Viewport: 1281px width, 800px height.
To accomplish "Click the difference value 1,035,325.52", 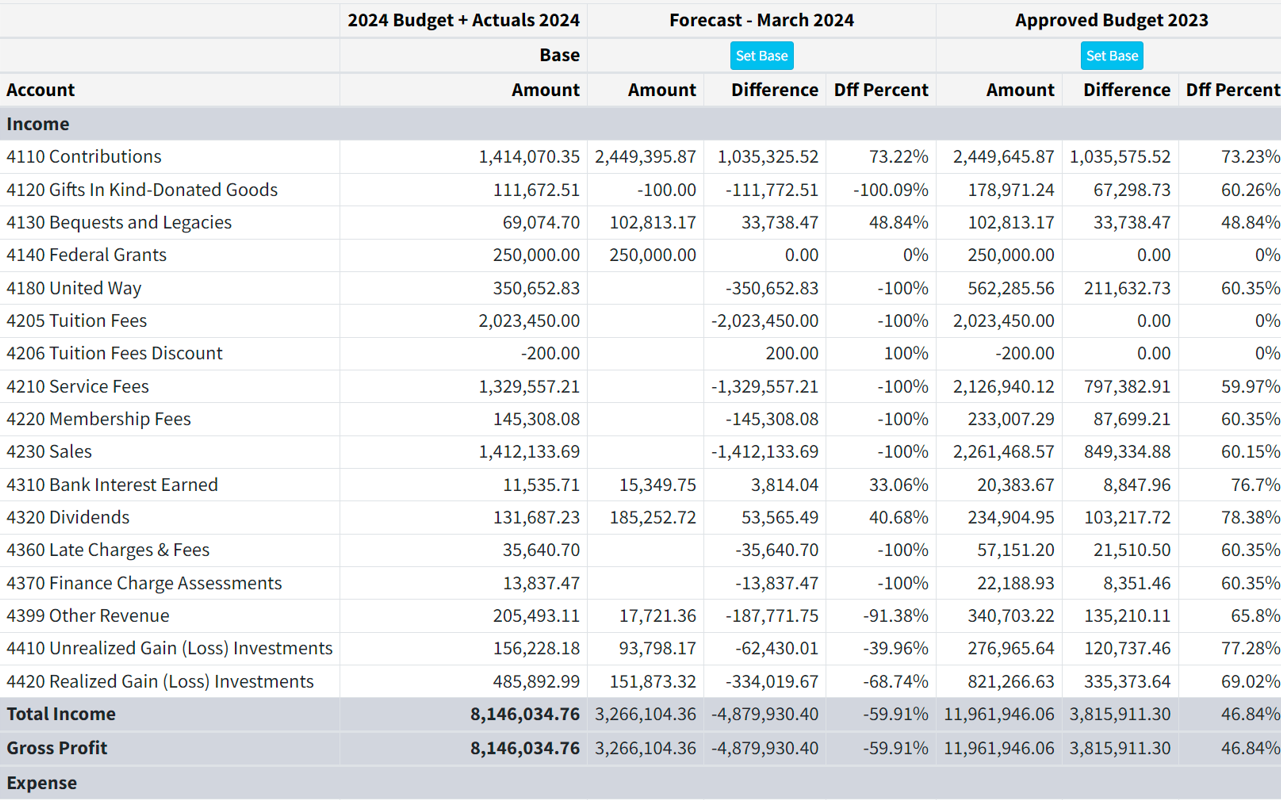I will (x=768, y=157).
